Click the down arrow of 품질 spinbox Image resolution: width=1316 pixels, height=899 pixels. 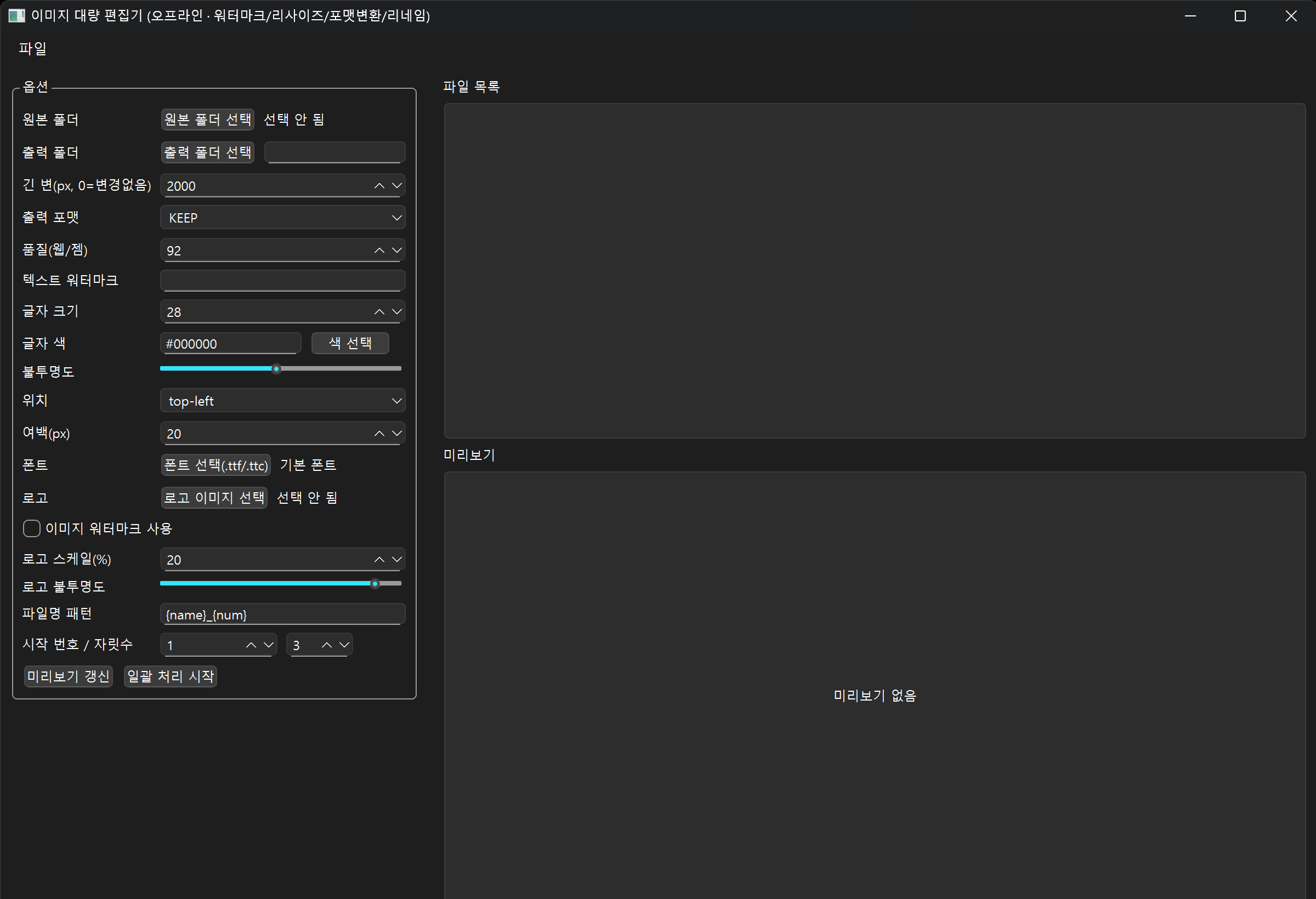point(397,250)
